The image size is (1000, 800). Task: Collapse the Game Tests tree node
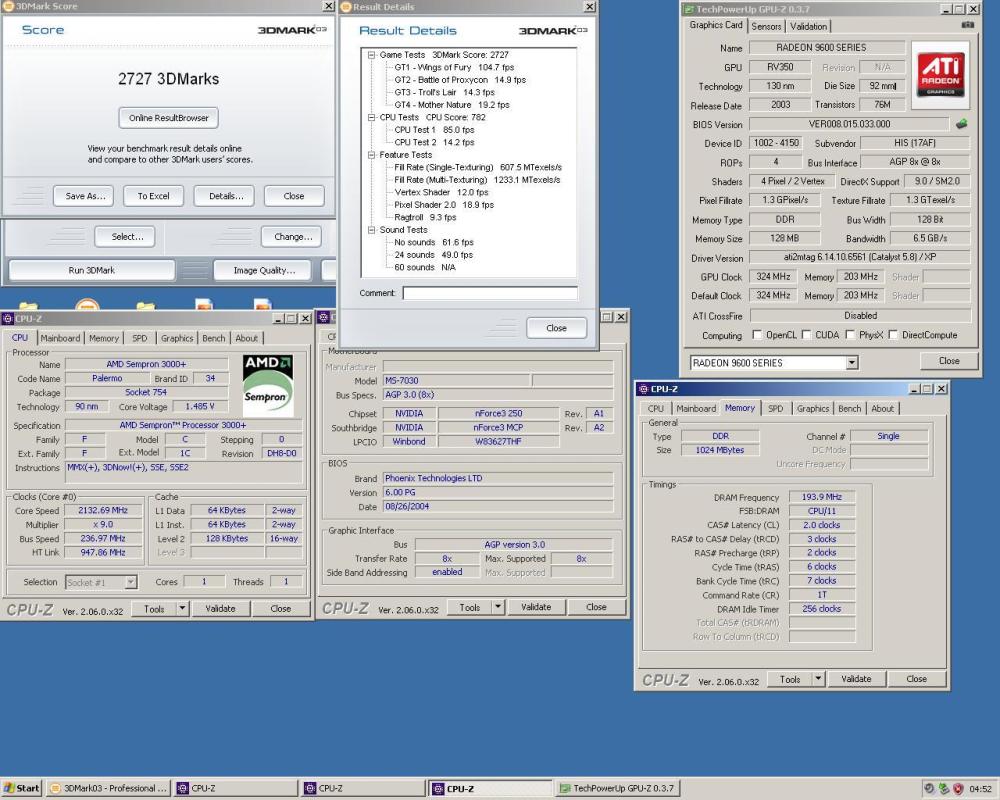coord(372,55)
